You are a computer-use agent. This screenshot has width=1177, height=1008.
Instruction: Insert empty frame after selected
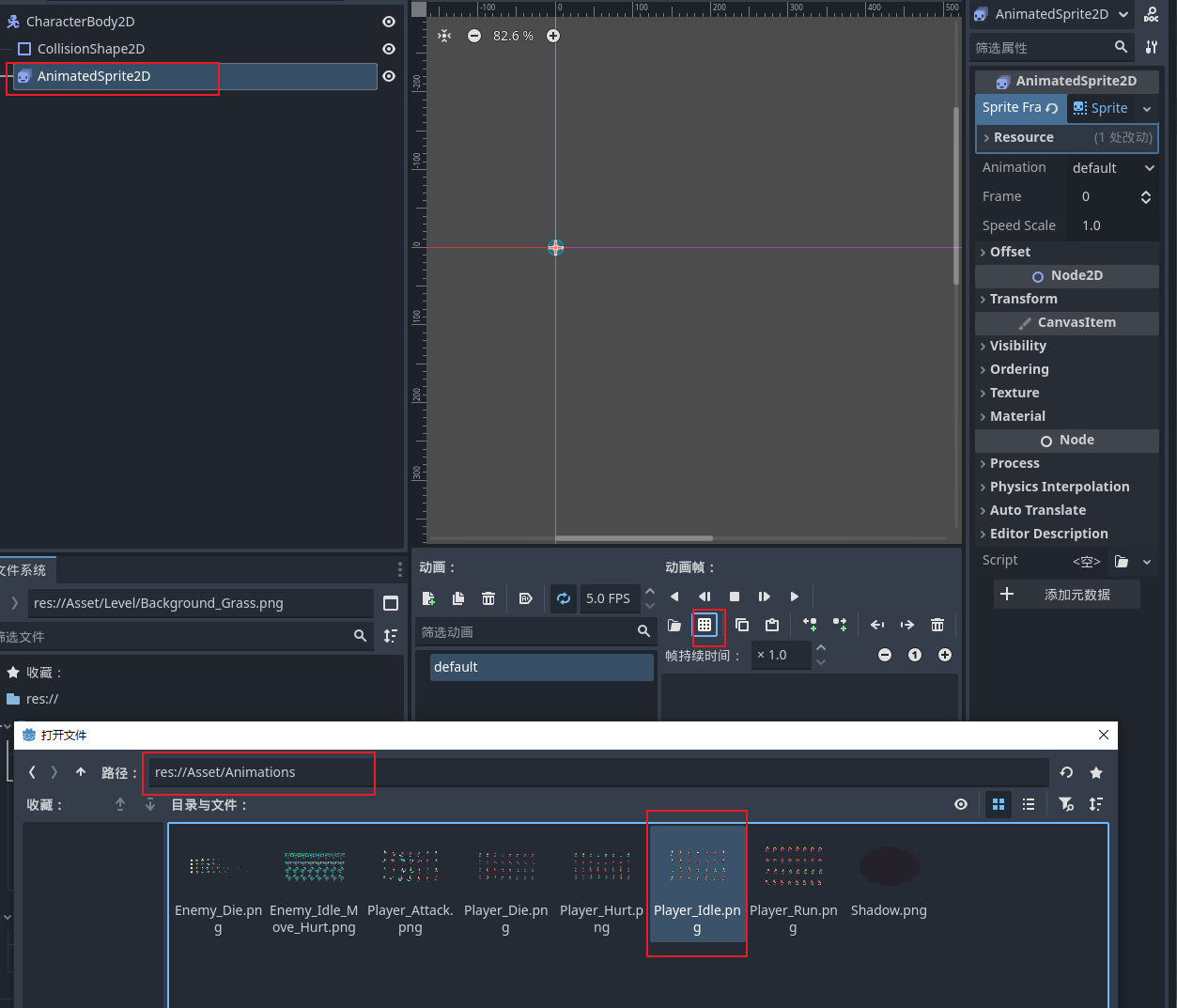tap(840, 625)
